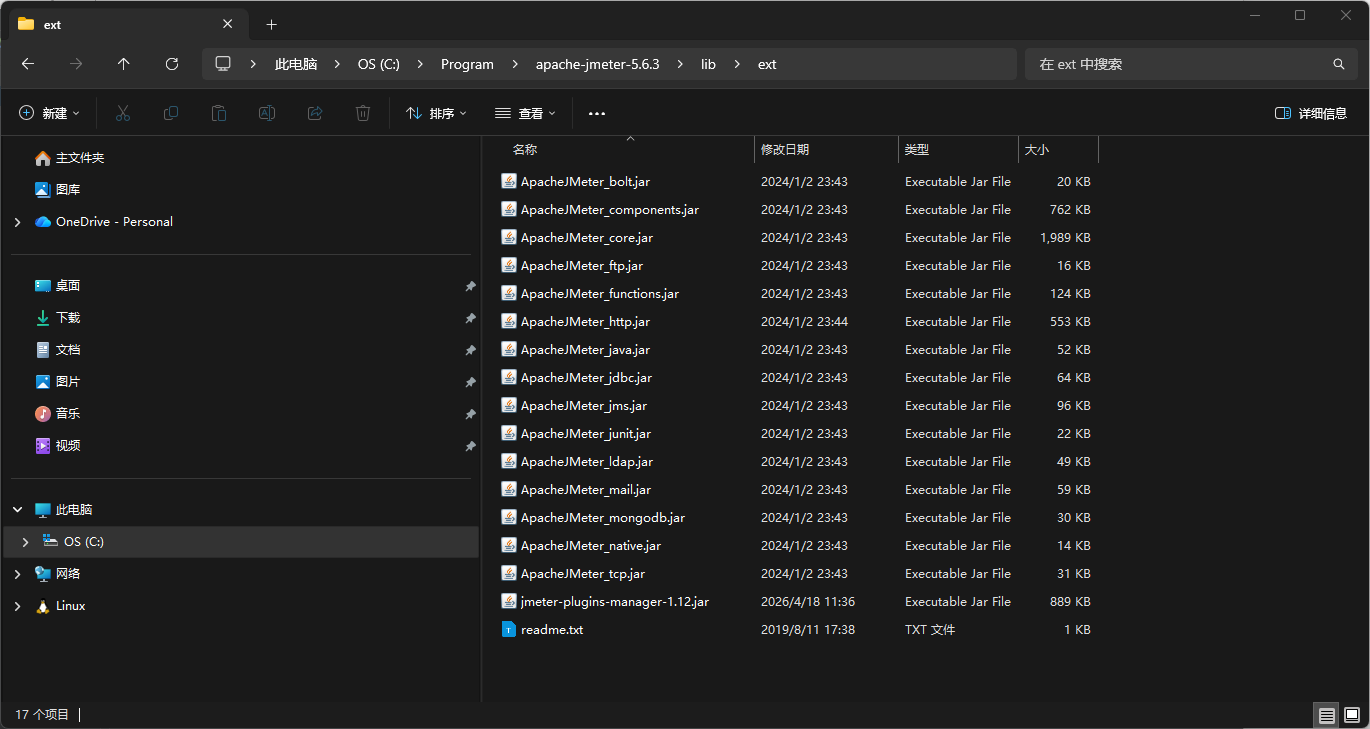
Task: Select the ApacheJMeter_junit.jar file
Action: click(586, 434)
